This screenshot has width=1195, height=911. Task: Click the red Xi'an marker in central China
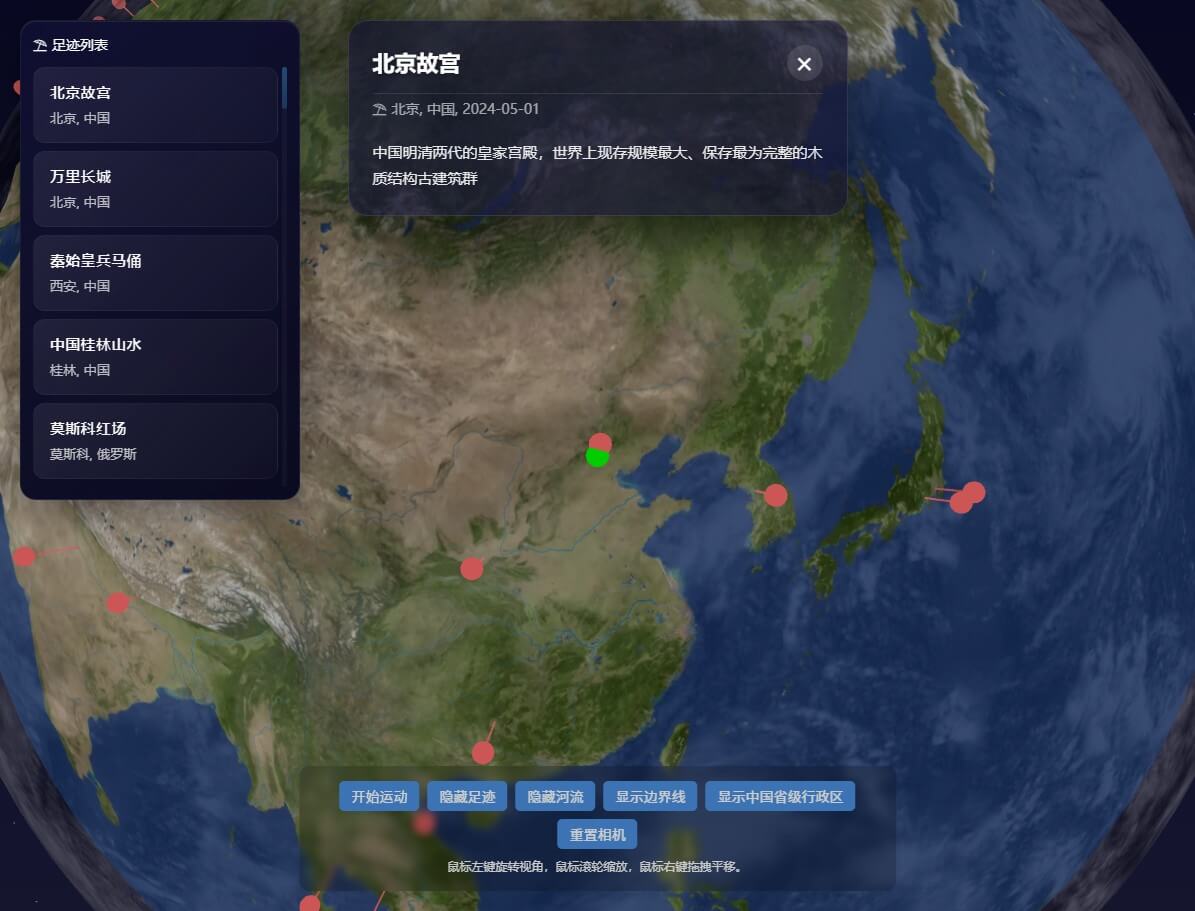[x=472, y=569]
